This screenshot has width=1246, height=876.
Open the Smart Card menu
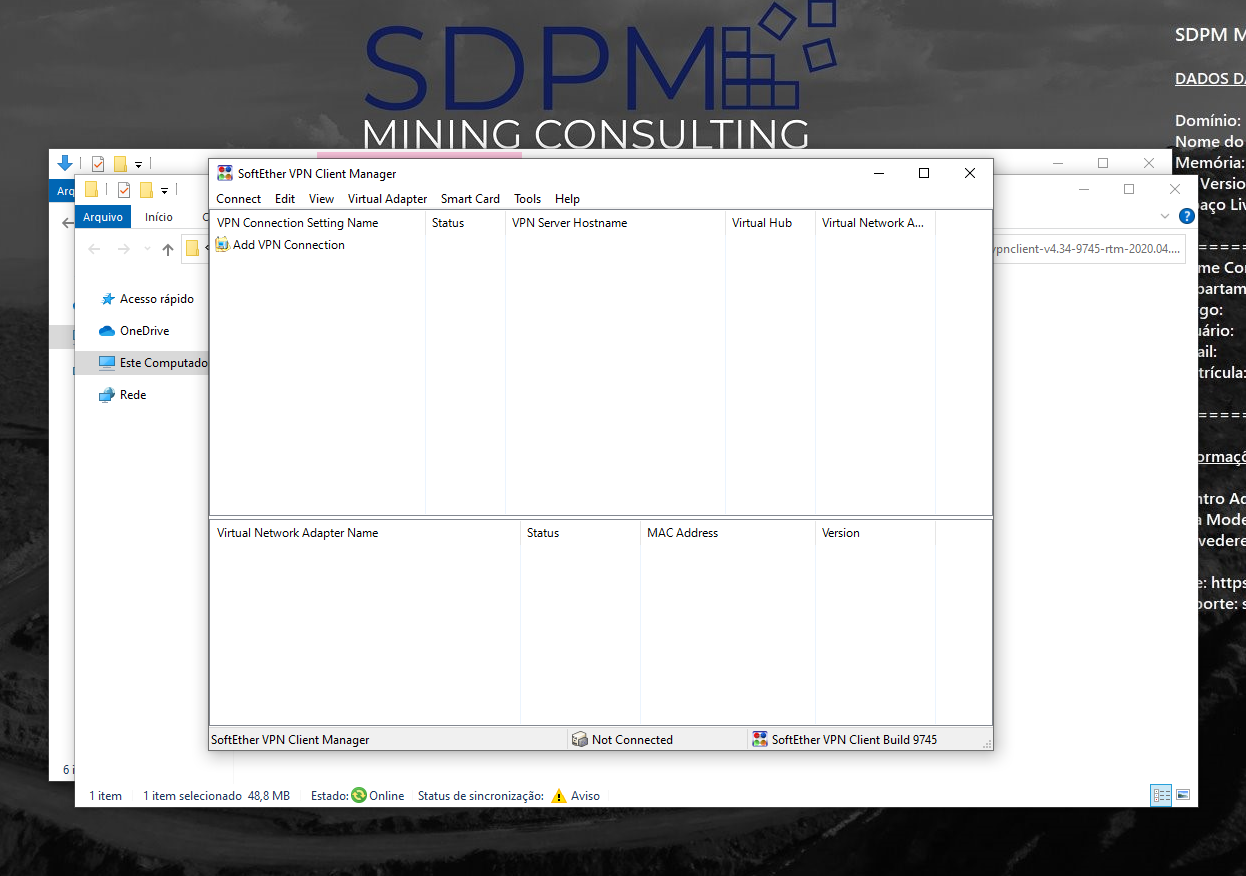(x=470, y=199)
